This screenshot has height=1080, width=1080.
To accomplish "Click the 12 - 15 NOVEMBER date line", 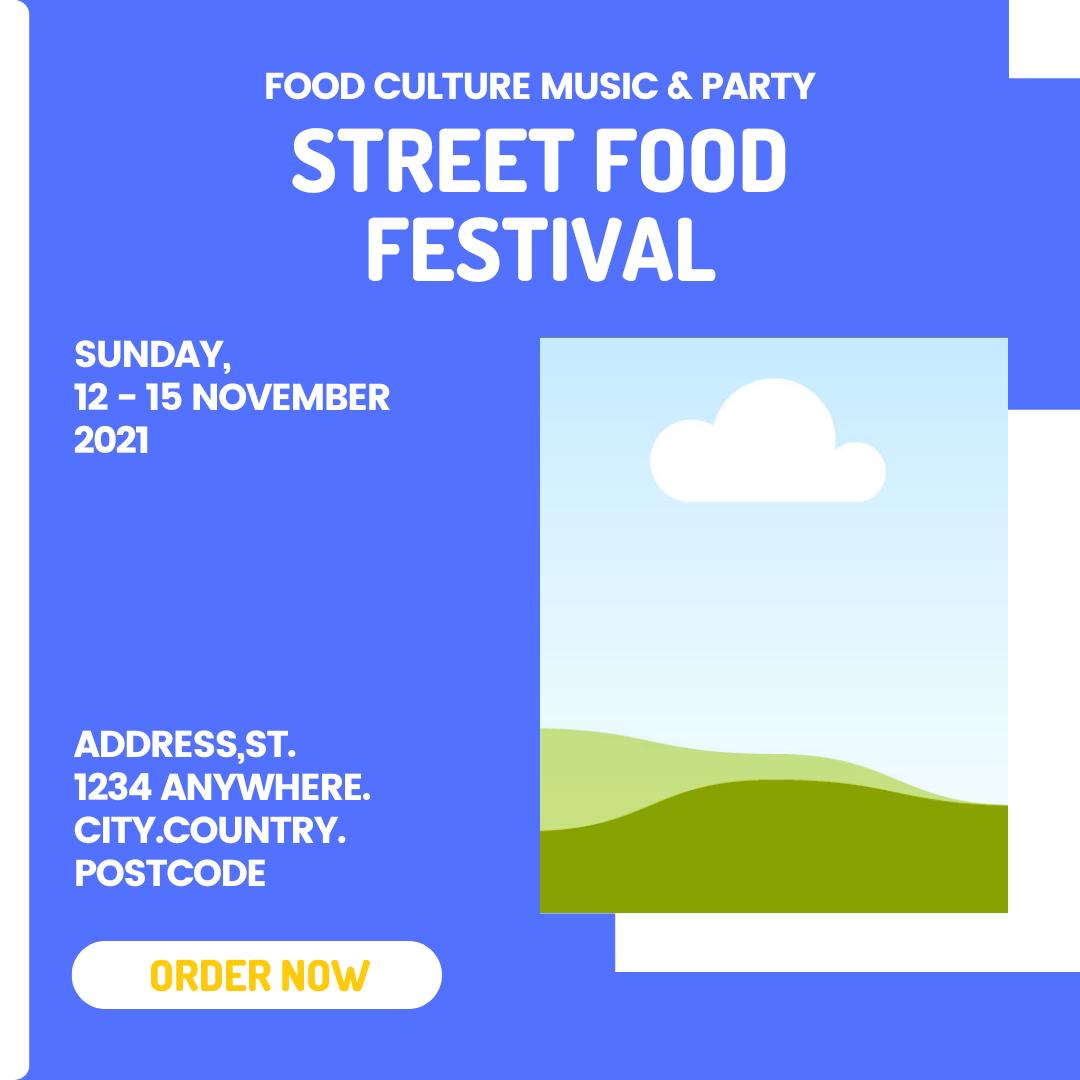I will tap(232, 398).
